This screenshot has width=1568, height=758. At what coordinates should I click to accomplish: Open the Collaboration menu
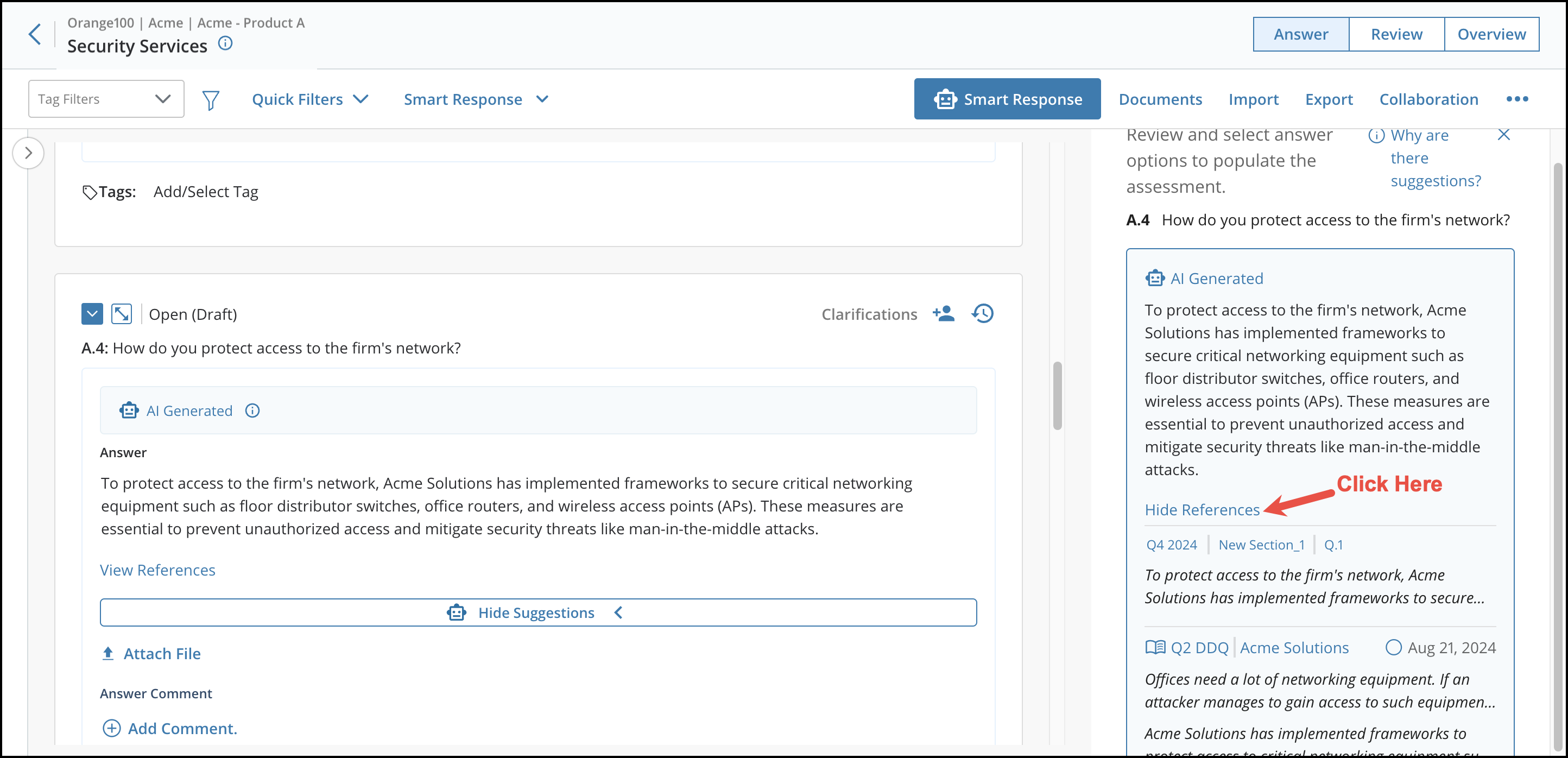click(1428, 99)
